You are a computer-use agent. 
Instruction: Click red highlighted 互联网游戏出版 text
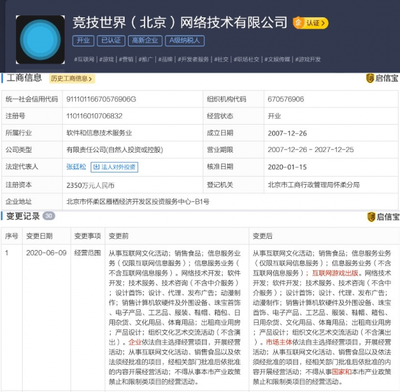(335, 273)
